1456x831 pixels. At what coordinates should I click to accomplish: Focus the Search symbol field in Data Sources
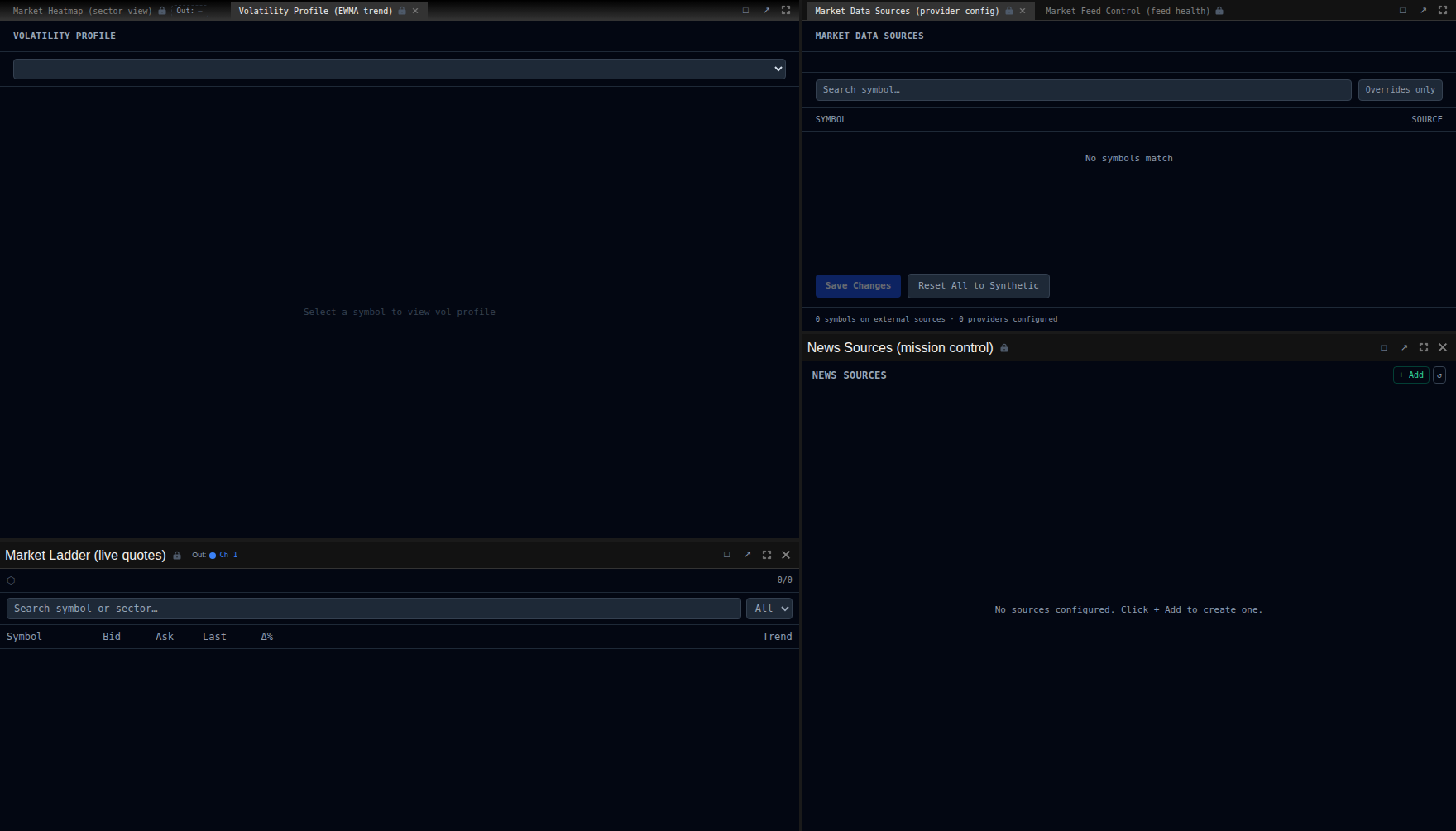pos(1083,89)
